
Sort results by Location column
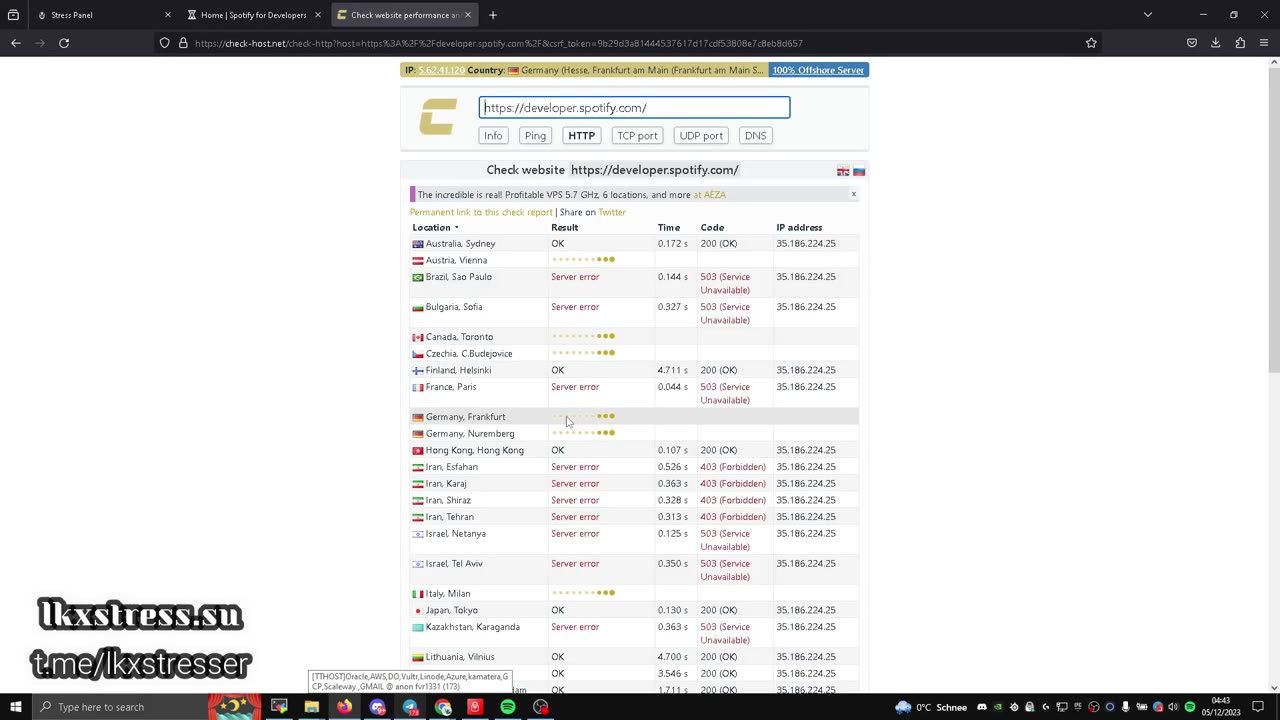coord(435,228)
